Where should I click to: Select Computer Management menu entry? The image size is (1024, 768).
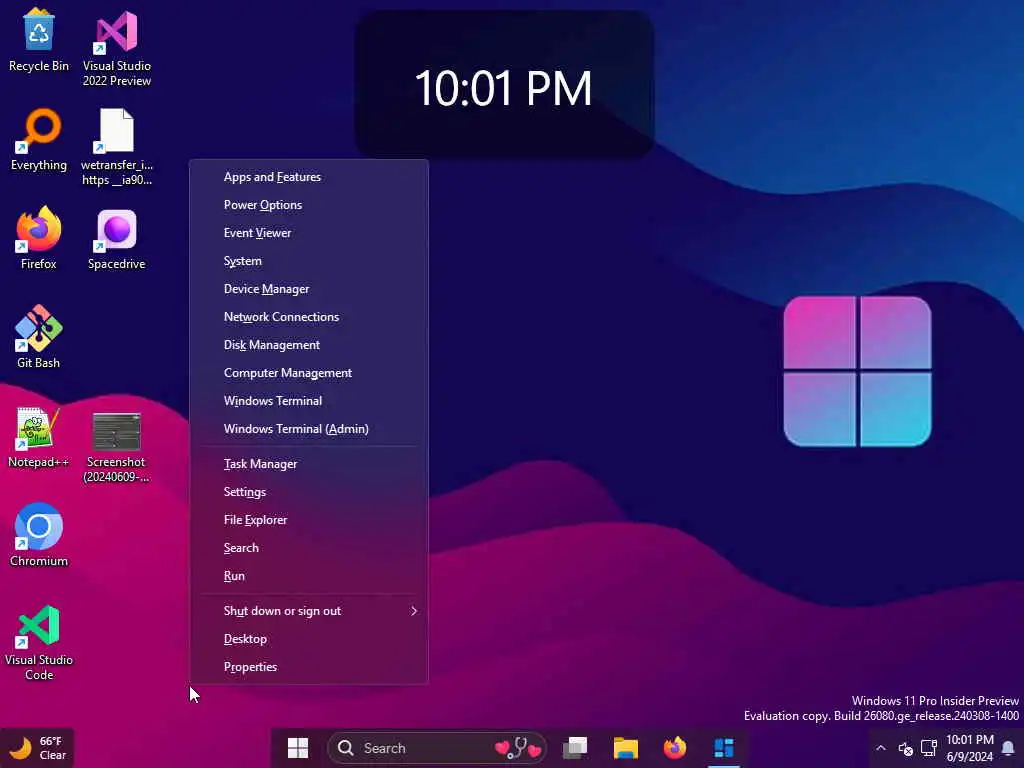[309, 374]
